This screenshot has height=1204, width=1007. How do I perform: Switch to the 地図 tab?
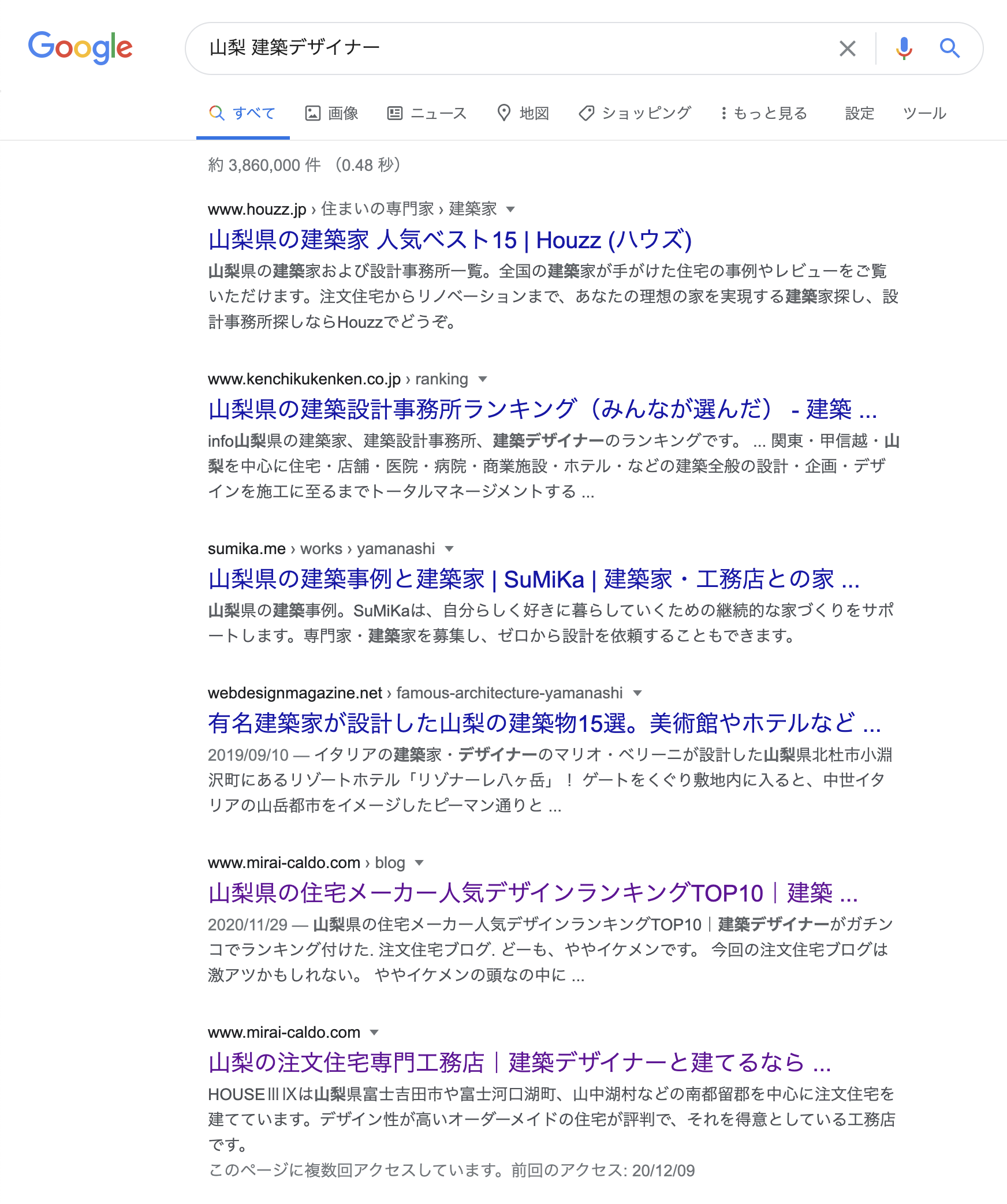(x=523, y=113)
